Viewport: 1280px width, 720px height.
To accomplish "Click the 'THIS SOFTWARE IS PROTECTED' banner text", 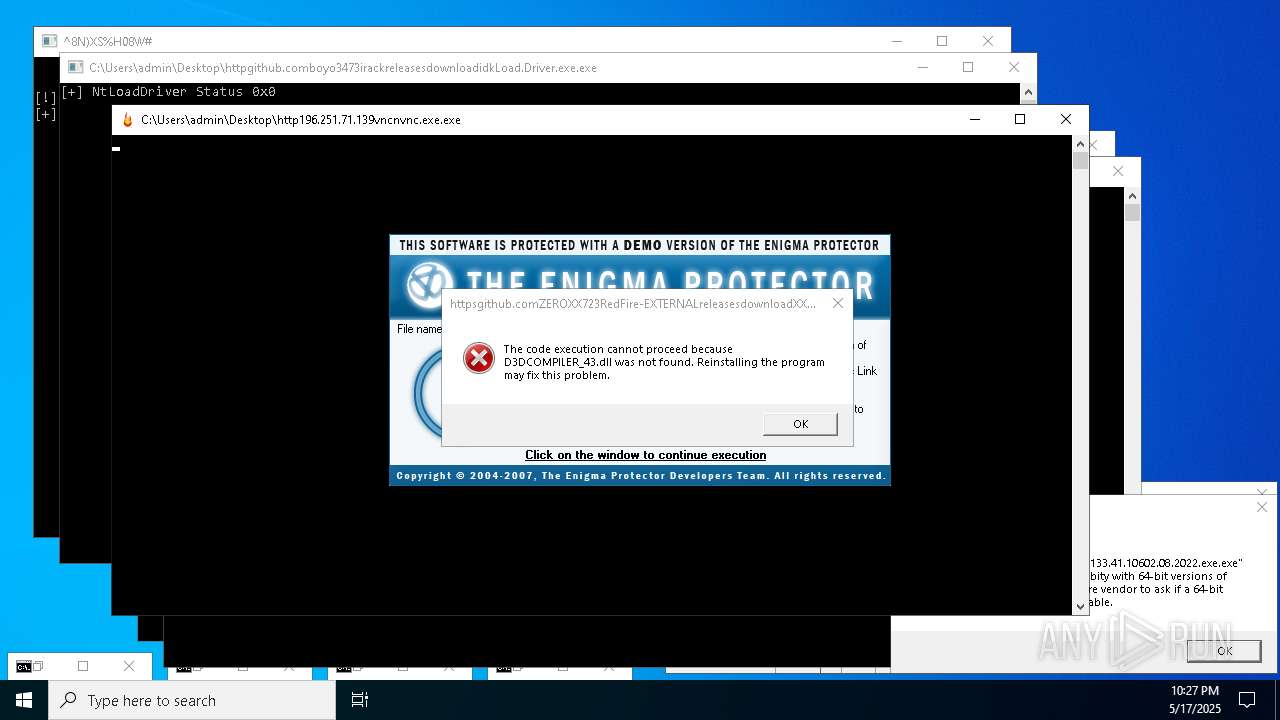I will 639,245.
